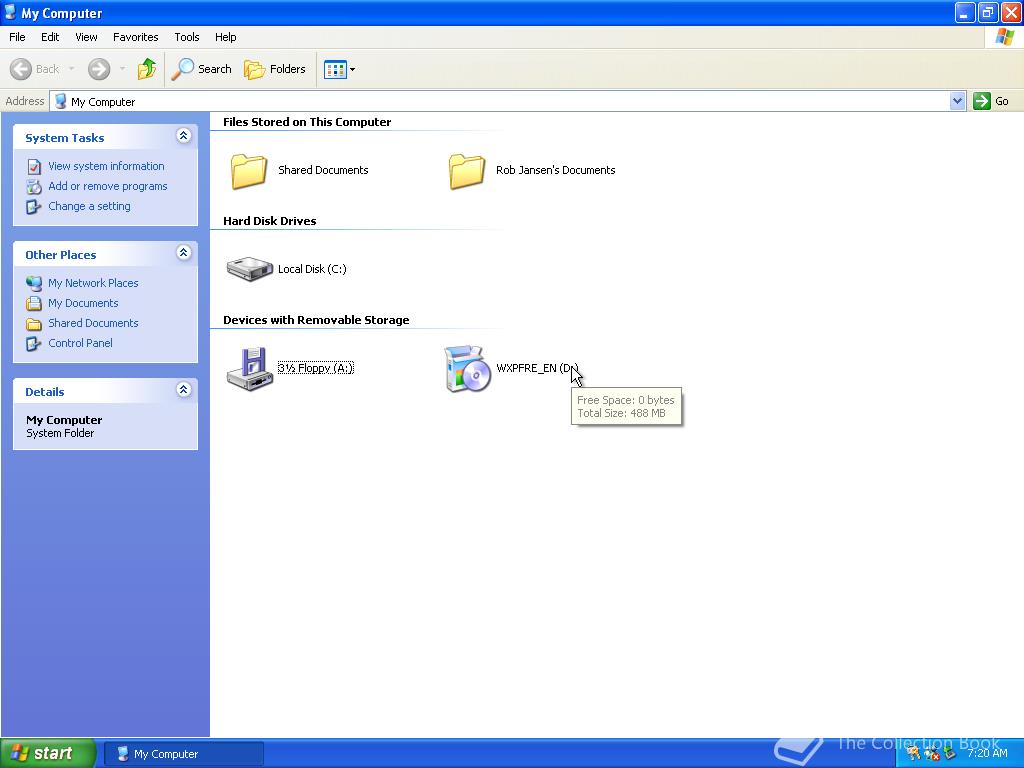The image size is (1024, 768).
Task: Open the Views icon menu
Action: click(x=340, y=69)
